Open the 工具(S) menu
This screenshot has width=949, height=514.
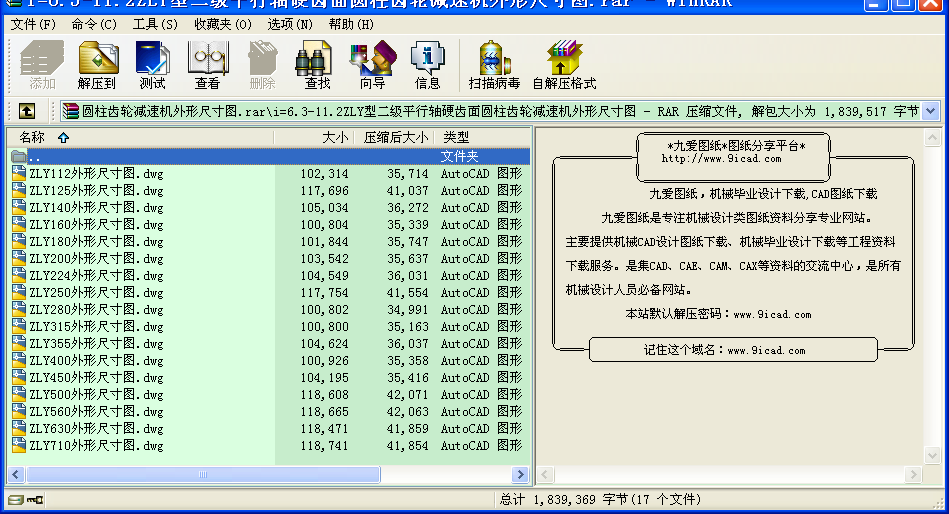[x=155, y=24]
